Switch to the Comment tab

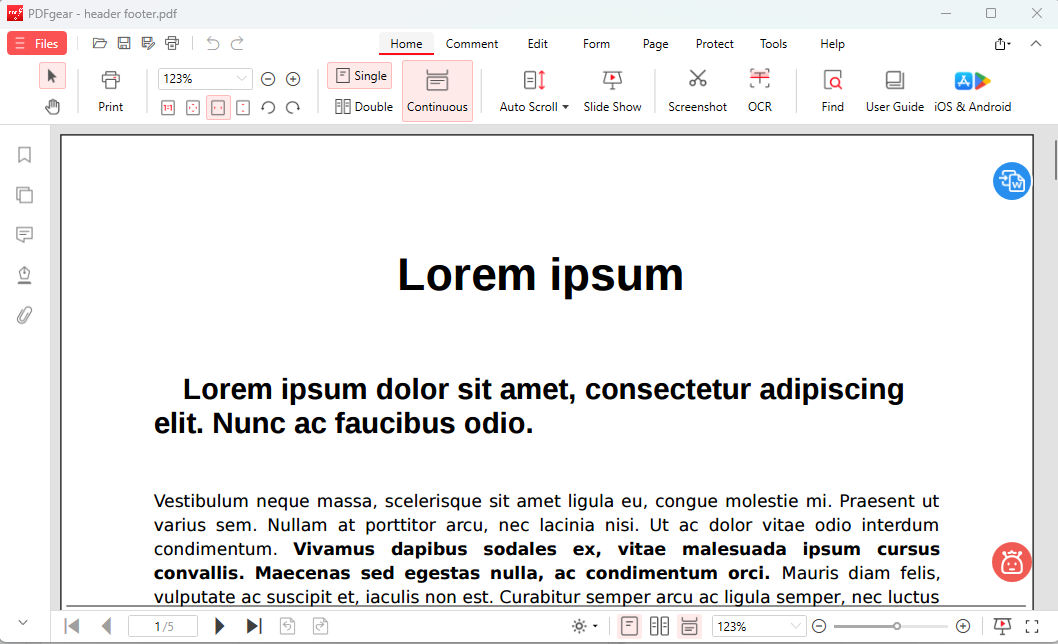coord(472,44)
